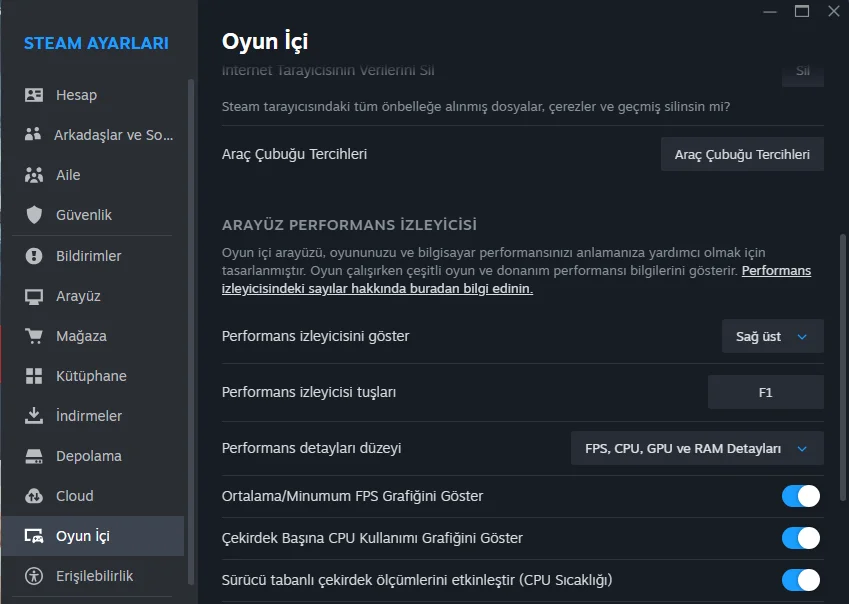849x604 pixels.
Task: Open the Hesap settings page
Action: (93, 95)
